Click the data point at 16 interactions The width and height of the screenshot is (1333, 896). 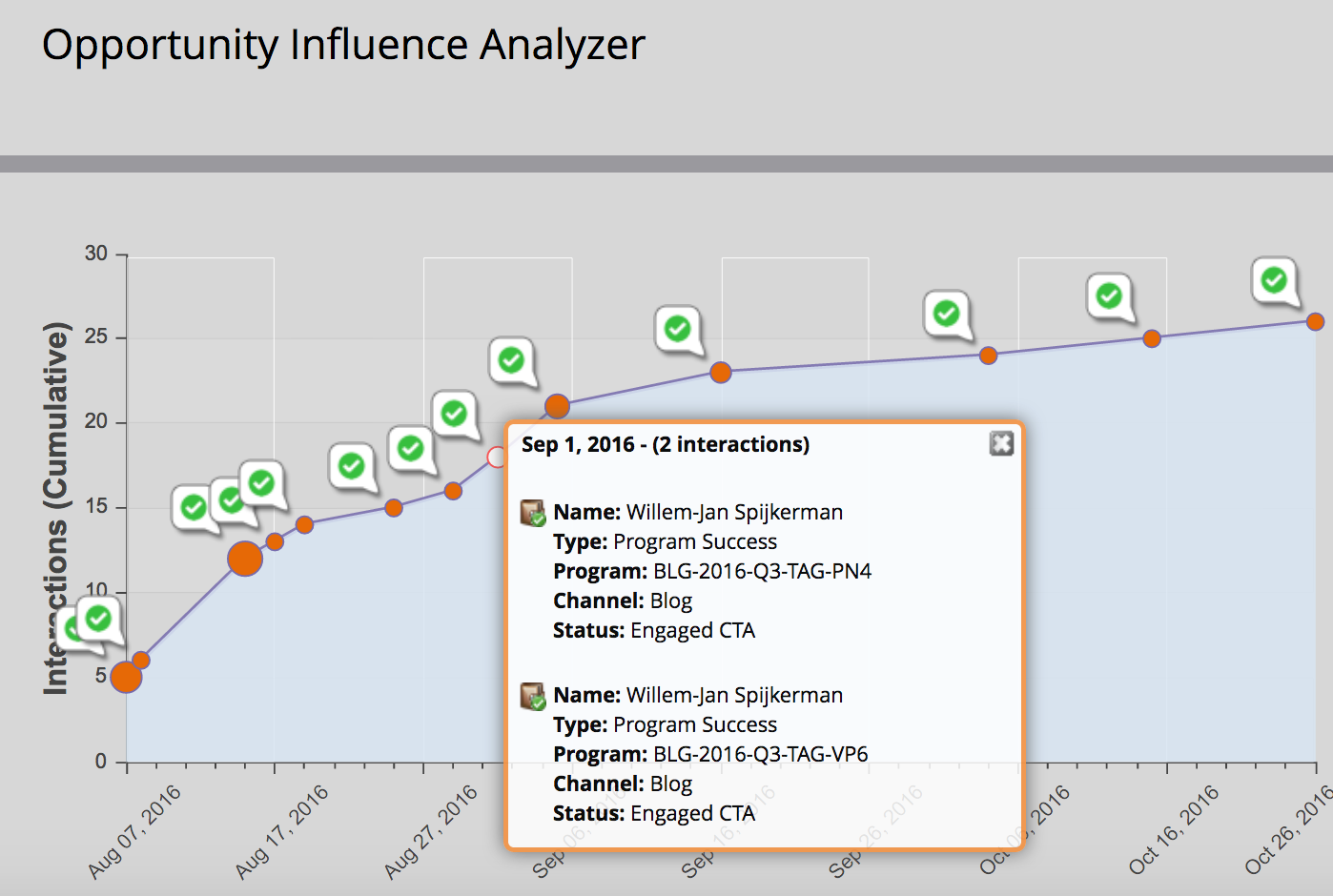453,491
